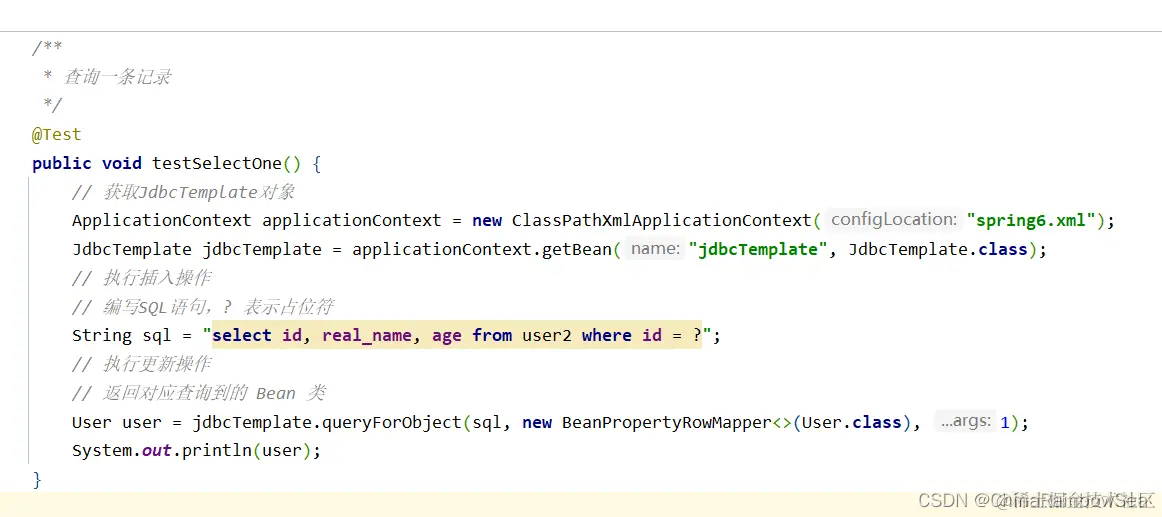This screenshot has width=1162, height=517.
Task: Click the "spring6.xml" string literal
Action: click(x=1032, y=220)
